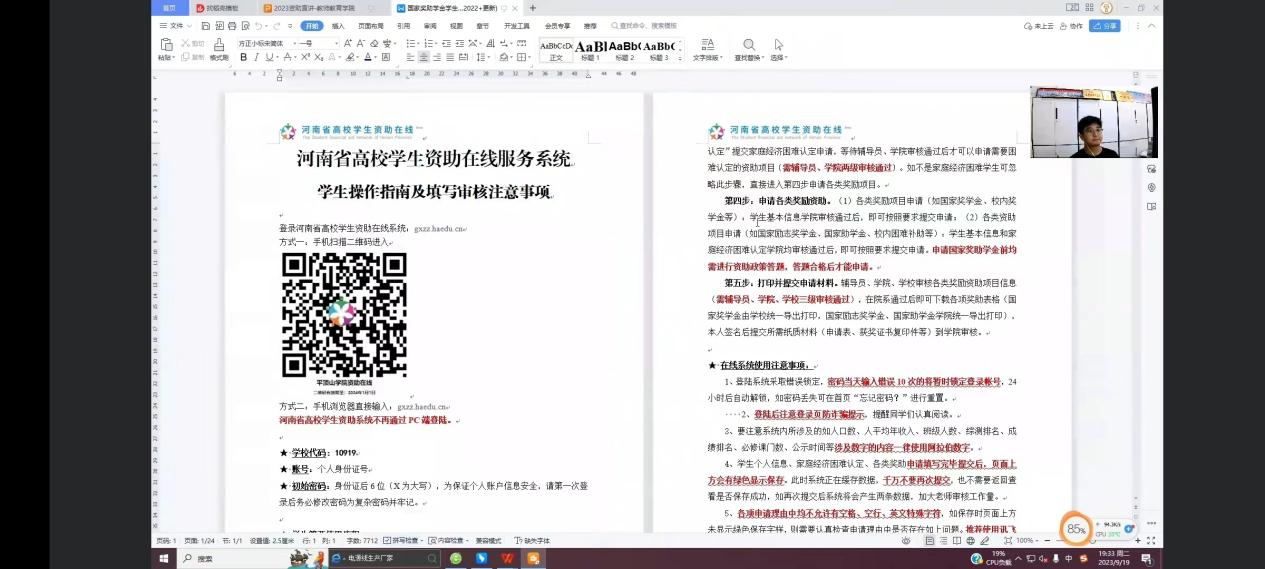Toggle spell check (拼写检查) in status bar

click(x=403, y=541)
